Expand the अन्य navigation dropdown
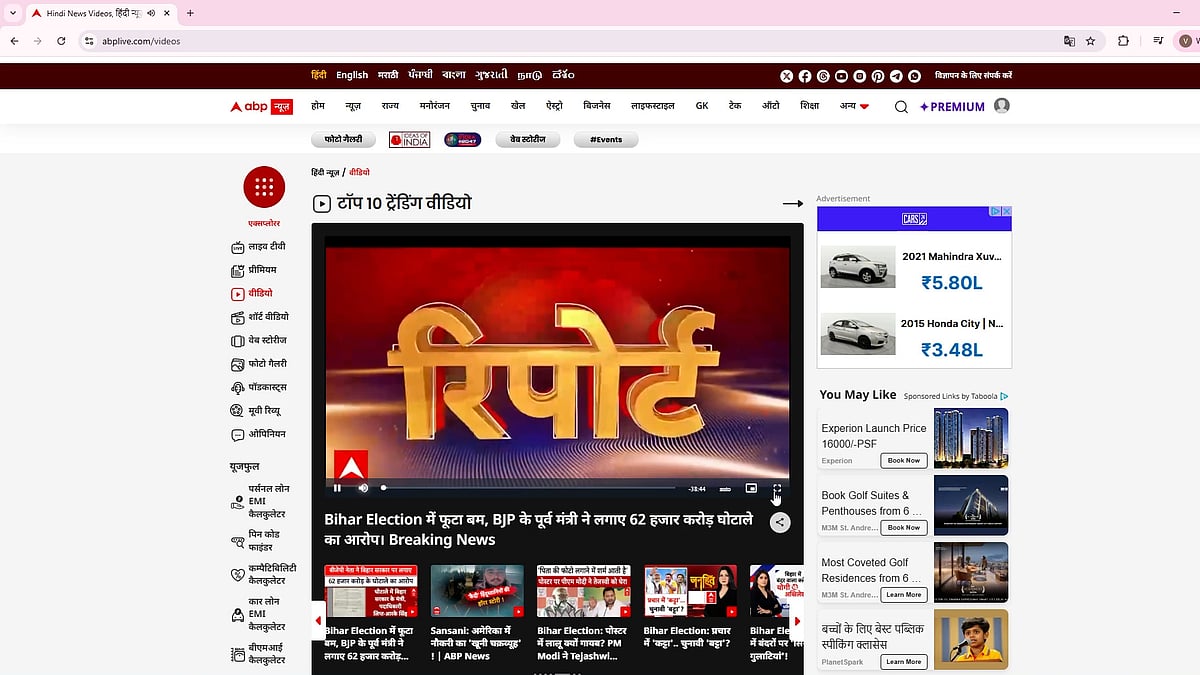This screenshot has width=1200, height=675. [854, 106]
